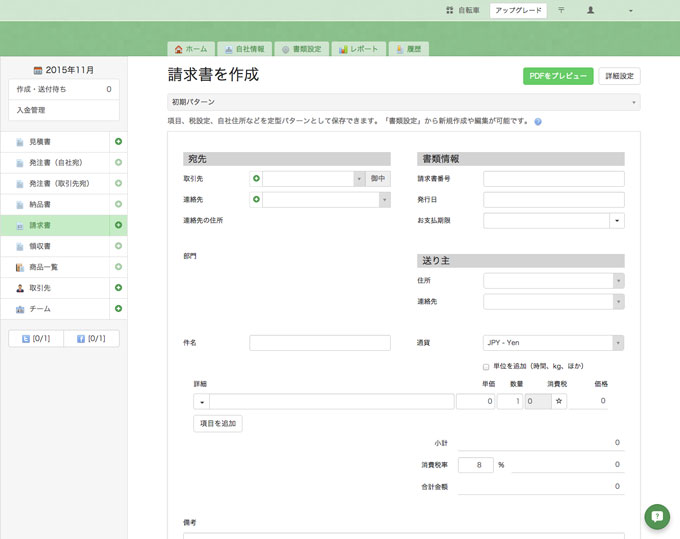Click the apps grid icon by 自転車

click(449, 10)
